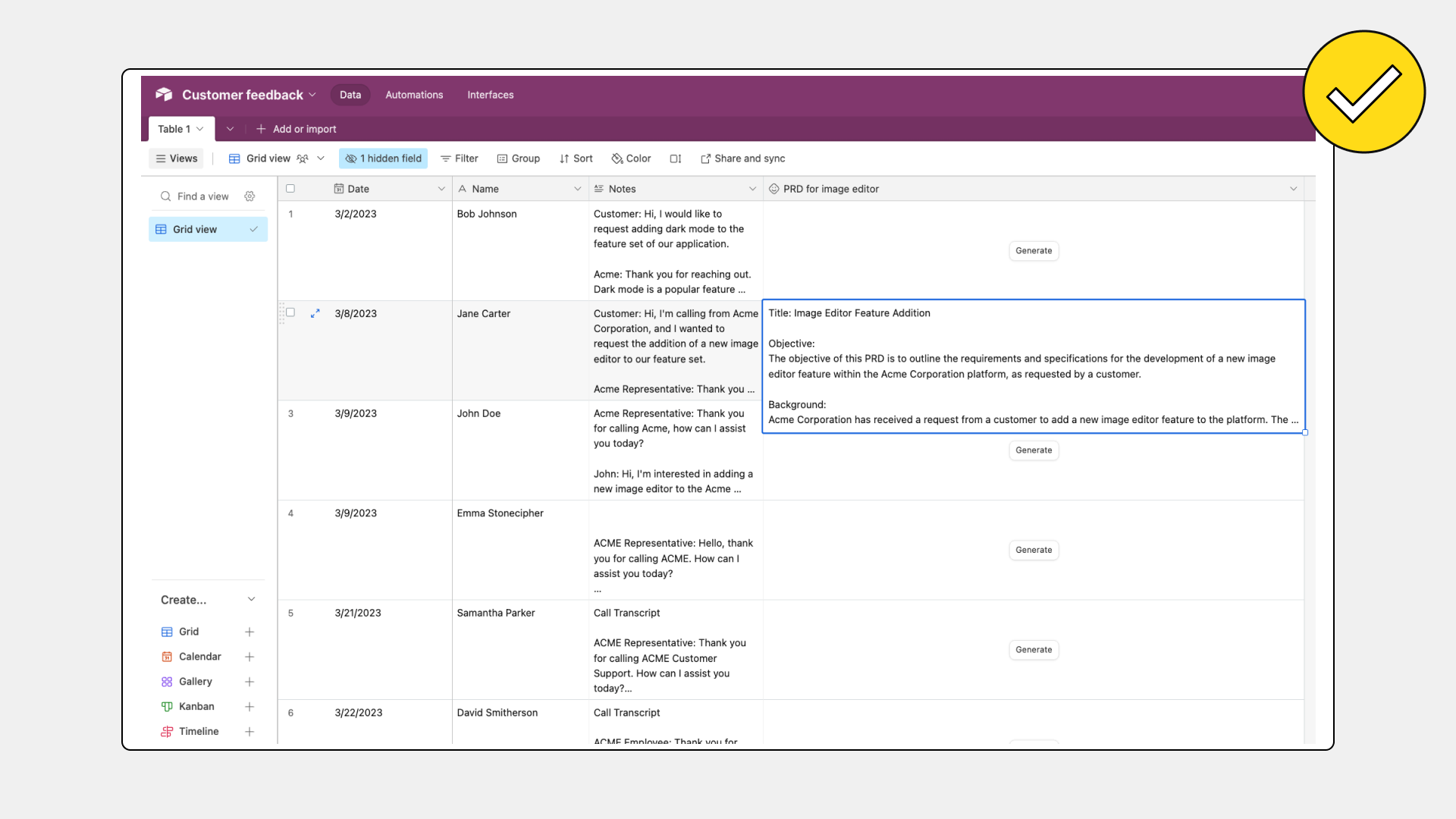Click Generate in Bob Johnson's row
This screenshot has width=1456, height=819.
tap(1034, 251)
